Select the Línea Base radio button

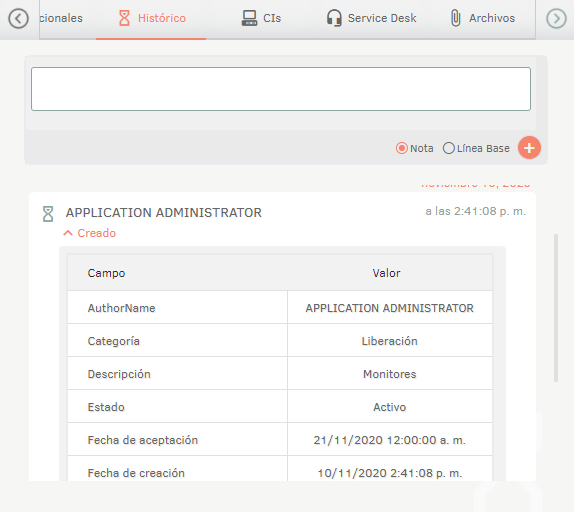[x=448, y=148]
